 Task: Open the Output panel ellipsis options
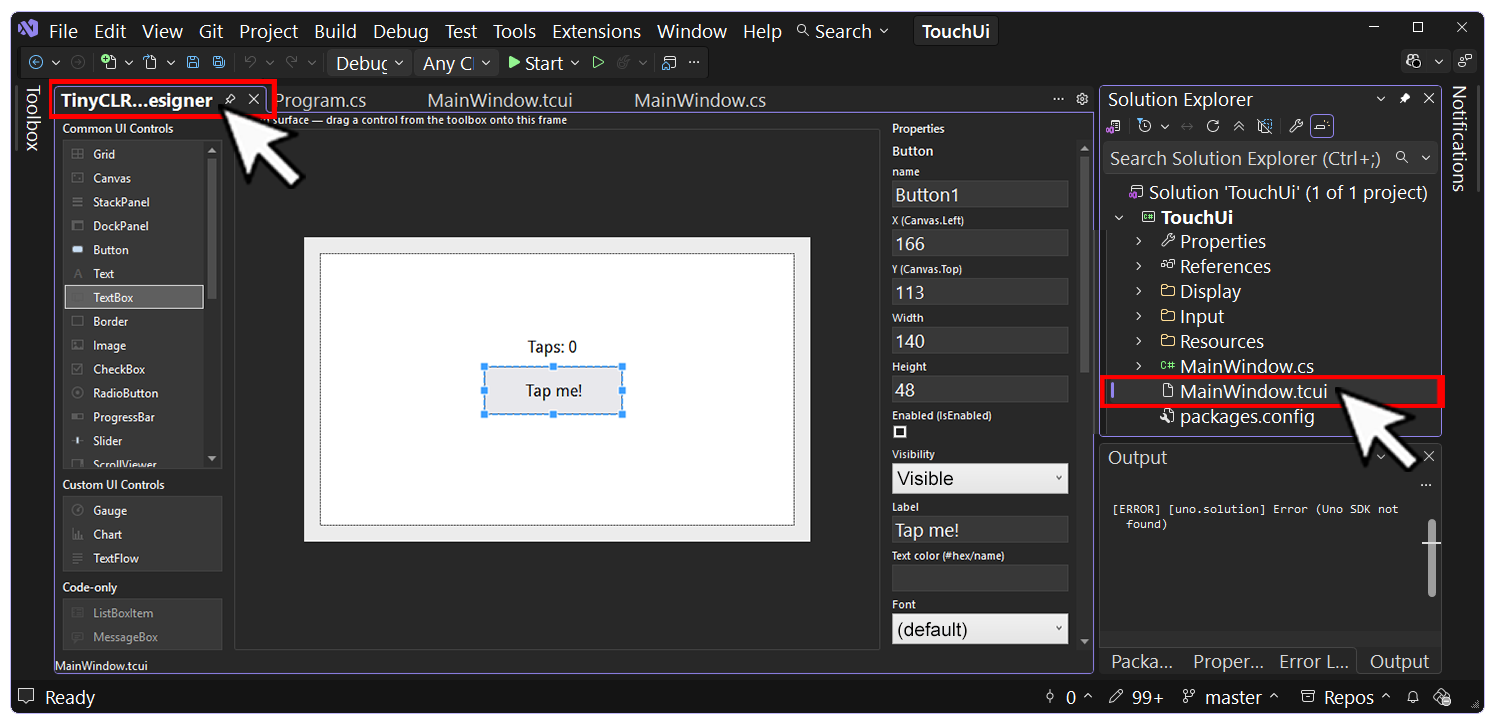tap(1426, 484)
